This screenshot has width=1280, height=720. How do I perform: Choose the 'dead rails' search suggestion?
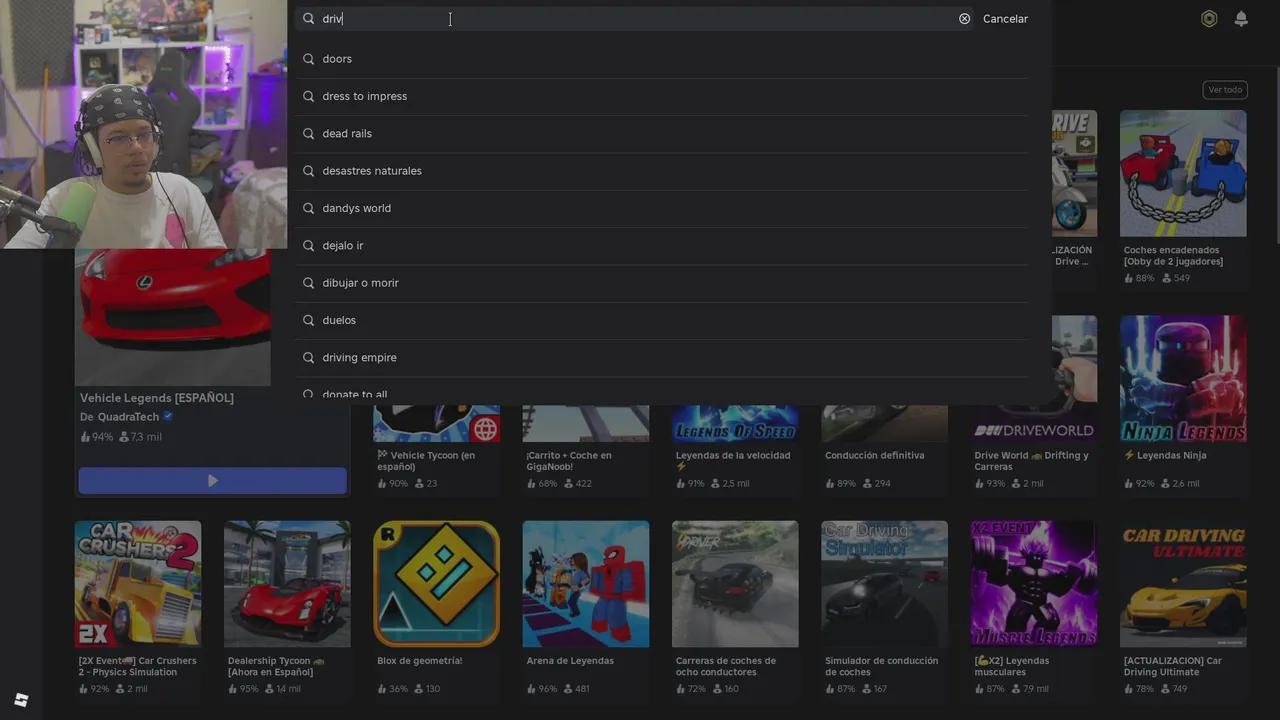347,134
